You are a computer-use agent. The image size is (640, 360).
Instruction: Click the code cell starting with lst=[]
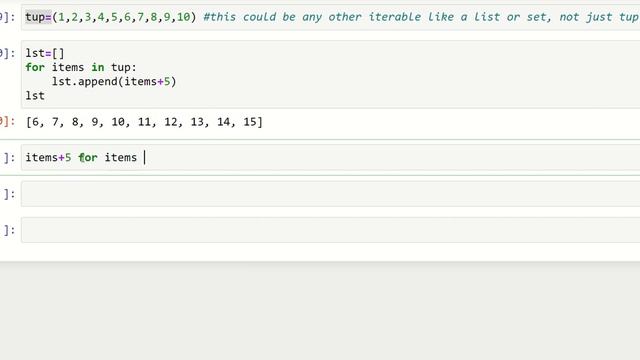331,74
